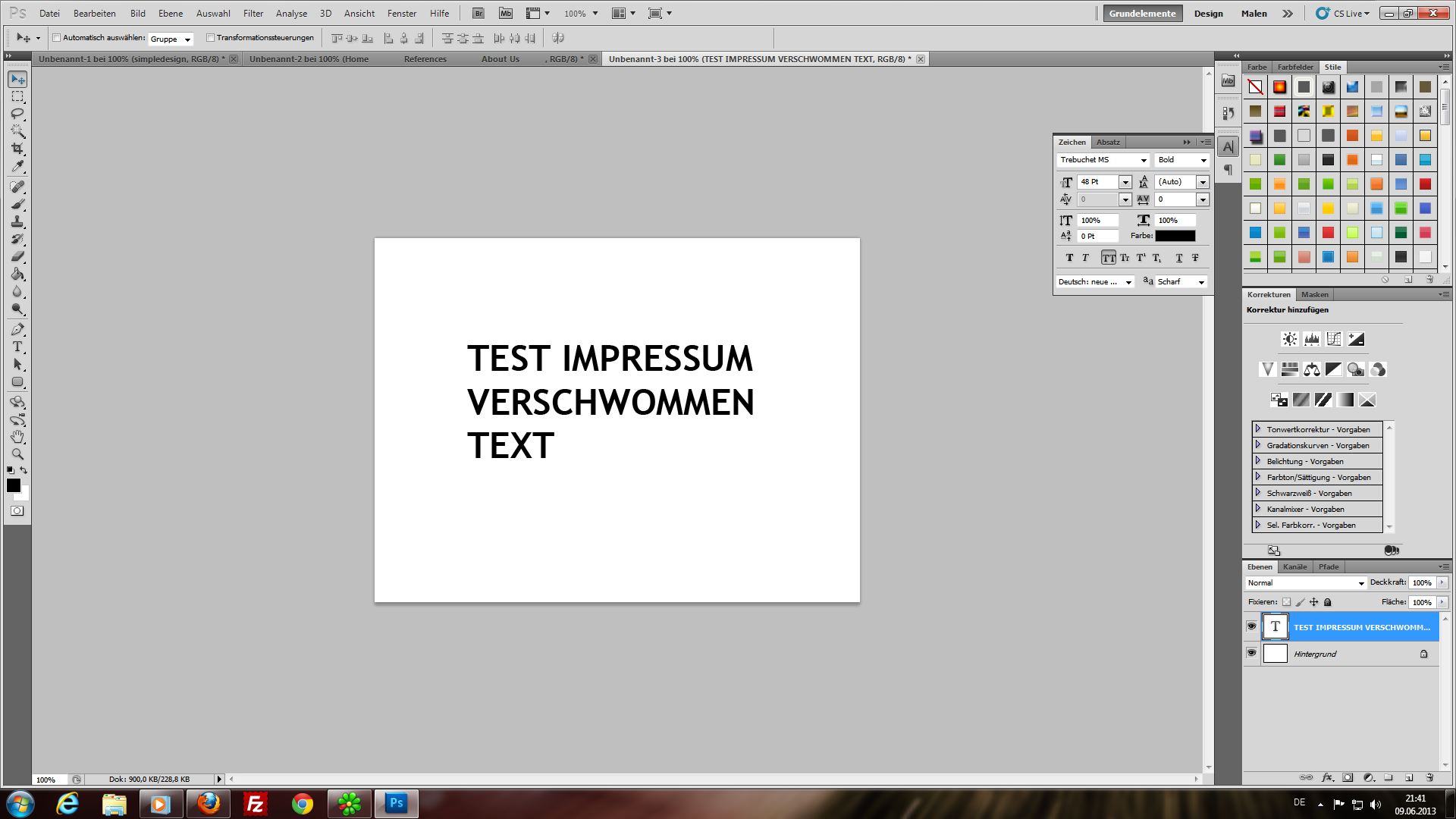Screen dimensions: 1456x819
Task: Select the Lasso tool
Action: click(17, 114)
